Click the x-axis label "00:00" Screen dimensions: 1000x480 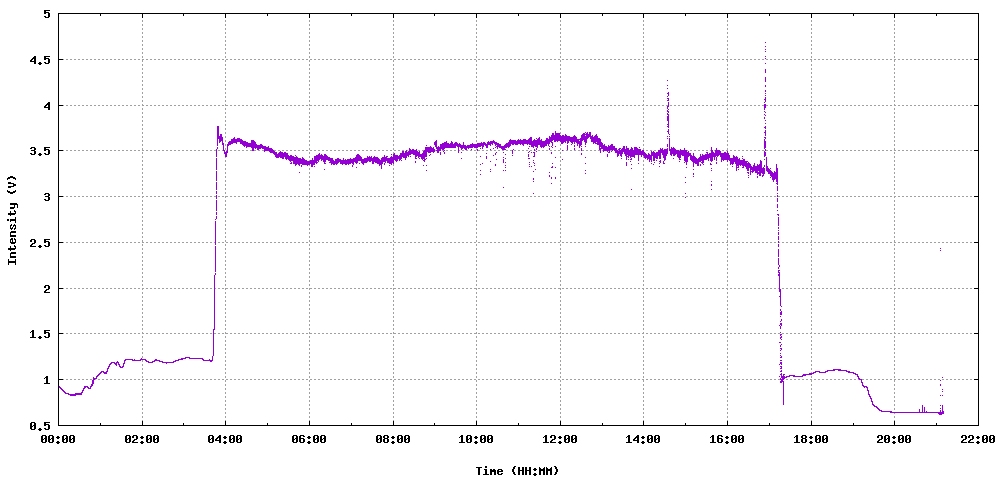click(x=59, y=439)
